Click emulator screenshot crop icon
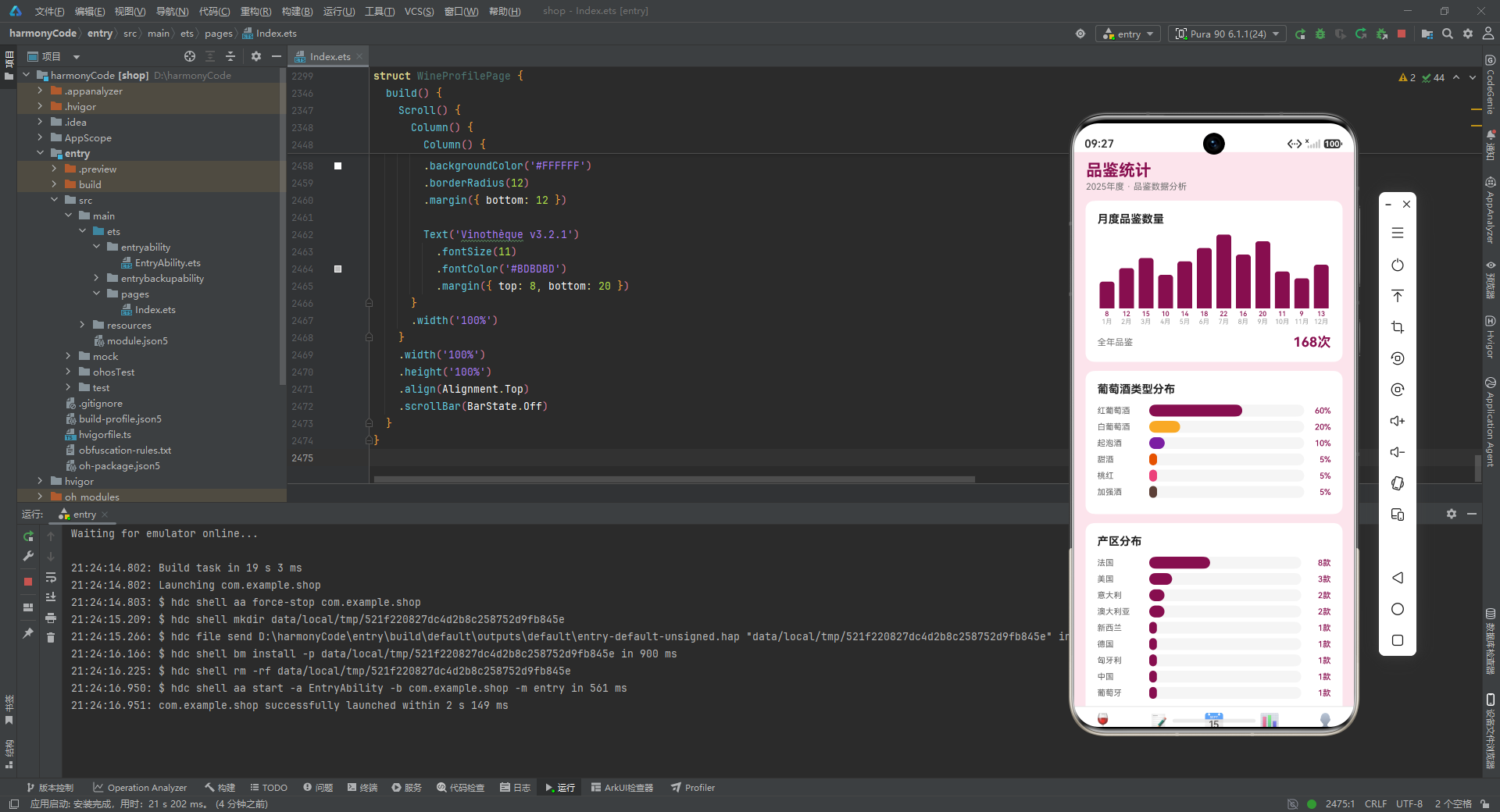1500x812 pixels. 1398,327
